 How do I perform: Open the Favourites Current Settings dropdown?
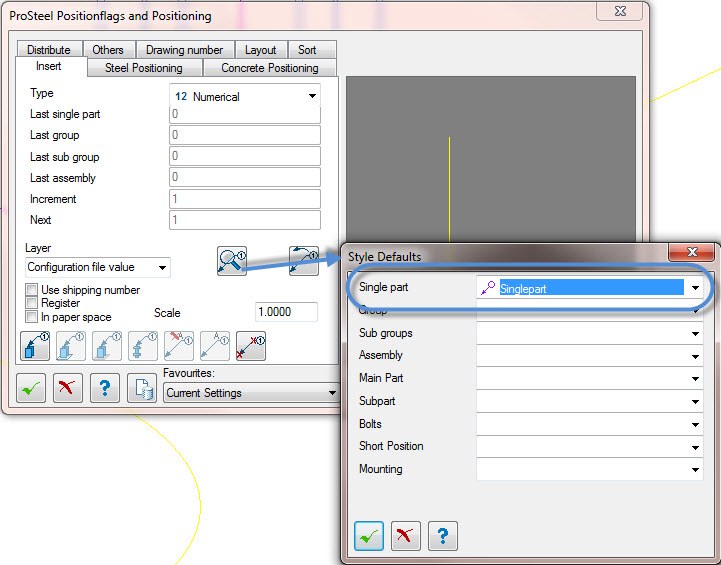[251, 393]
